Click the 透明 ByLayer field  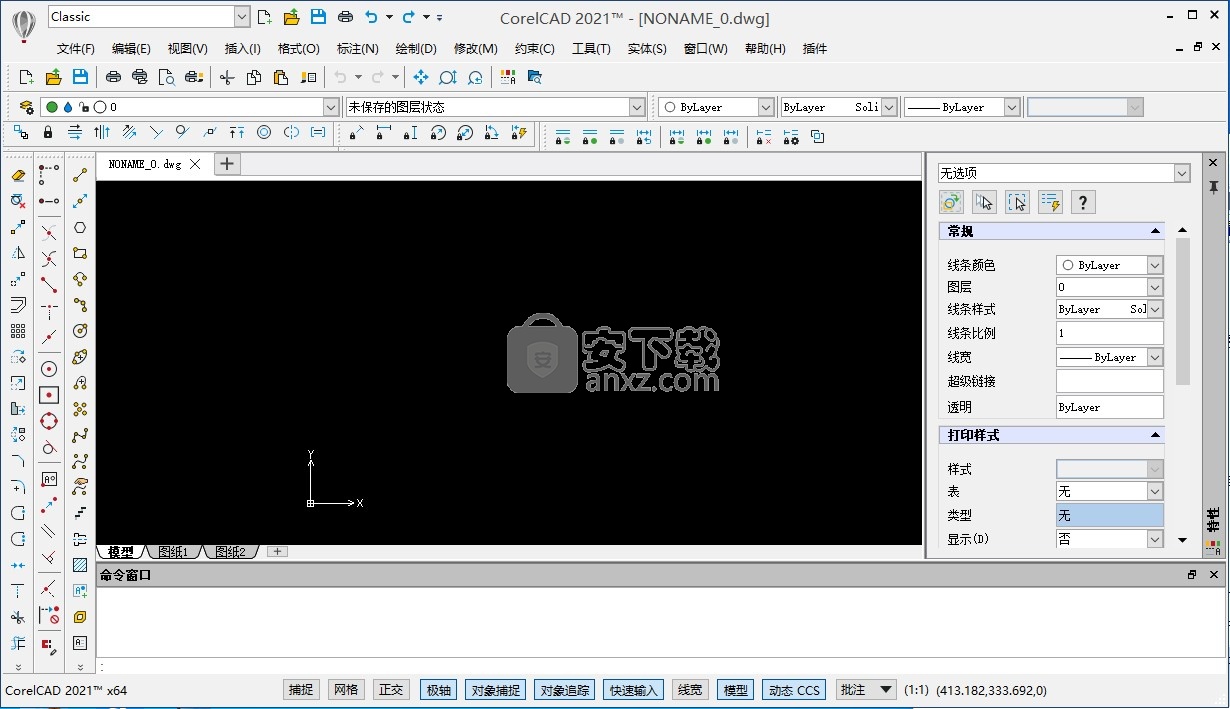click(x=1110, y=407)
